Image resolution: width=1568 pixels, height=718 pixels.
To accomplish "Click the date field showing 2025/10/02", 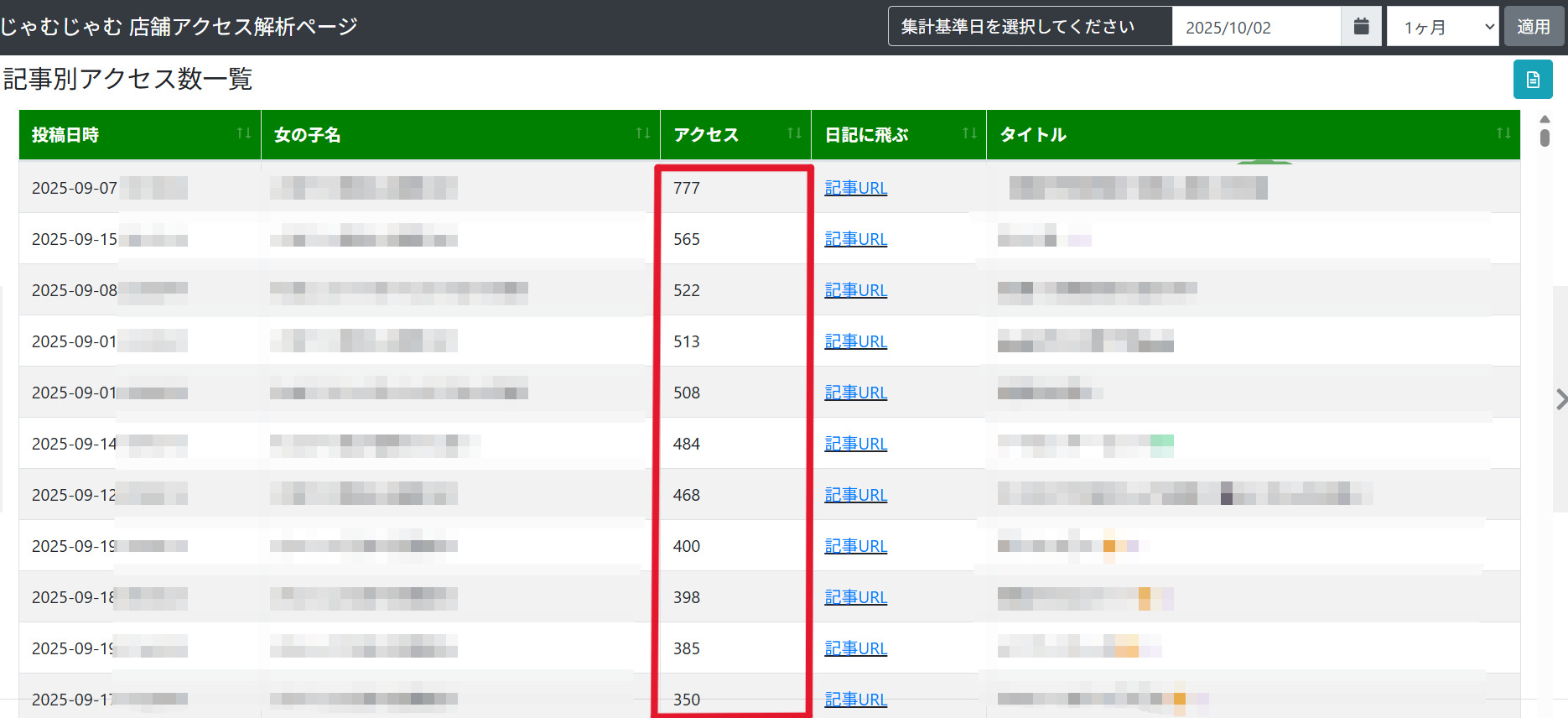I will tap(1256, 27).
